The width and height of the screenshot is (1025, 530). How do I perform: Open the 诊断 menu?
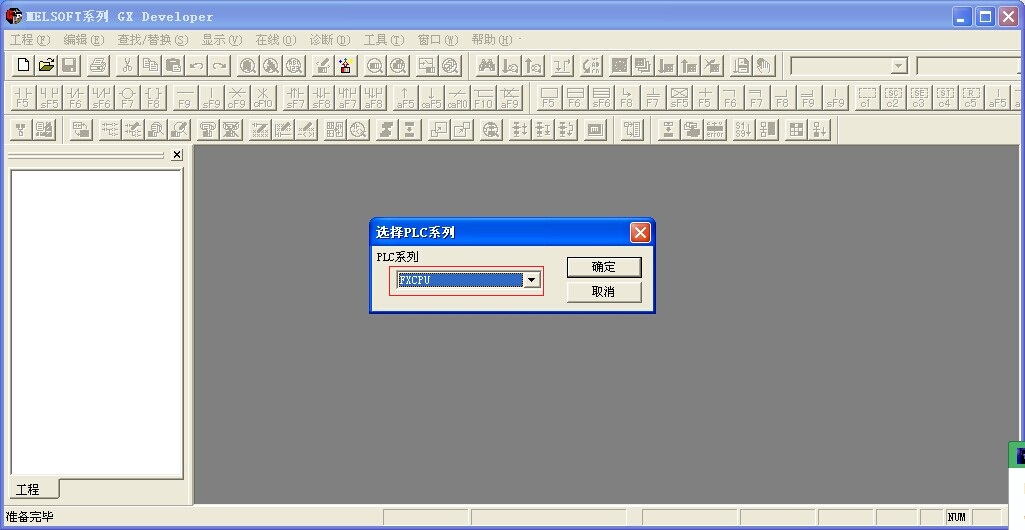click(x=330, y=40)
